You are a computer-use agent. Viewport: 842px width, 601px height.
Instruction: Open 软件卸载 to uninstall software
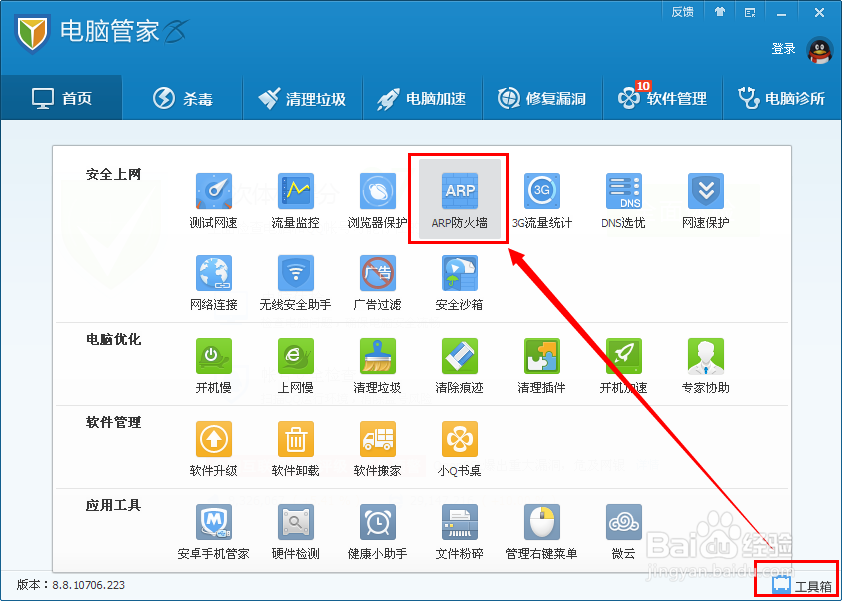click(295, 444)
